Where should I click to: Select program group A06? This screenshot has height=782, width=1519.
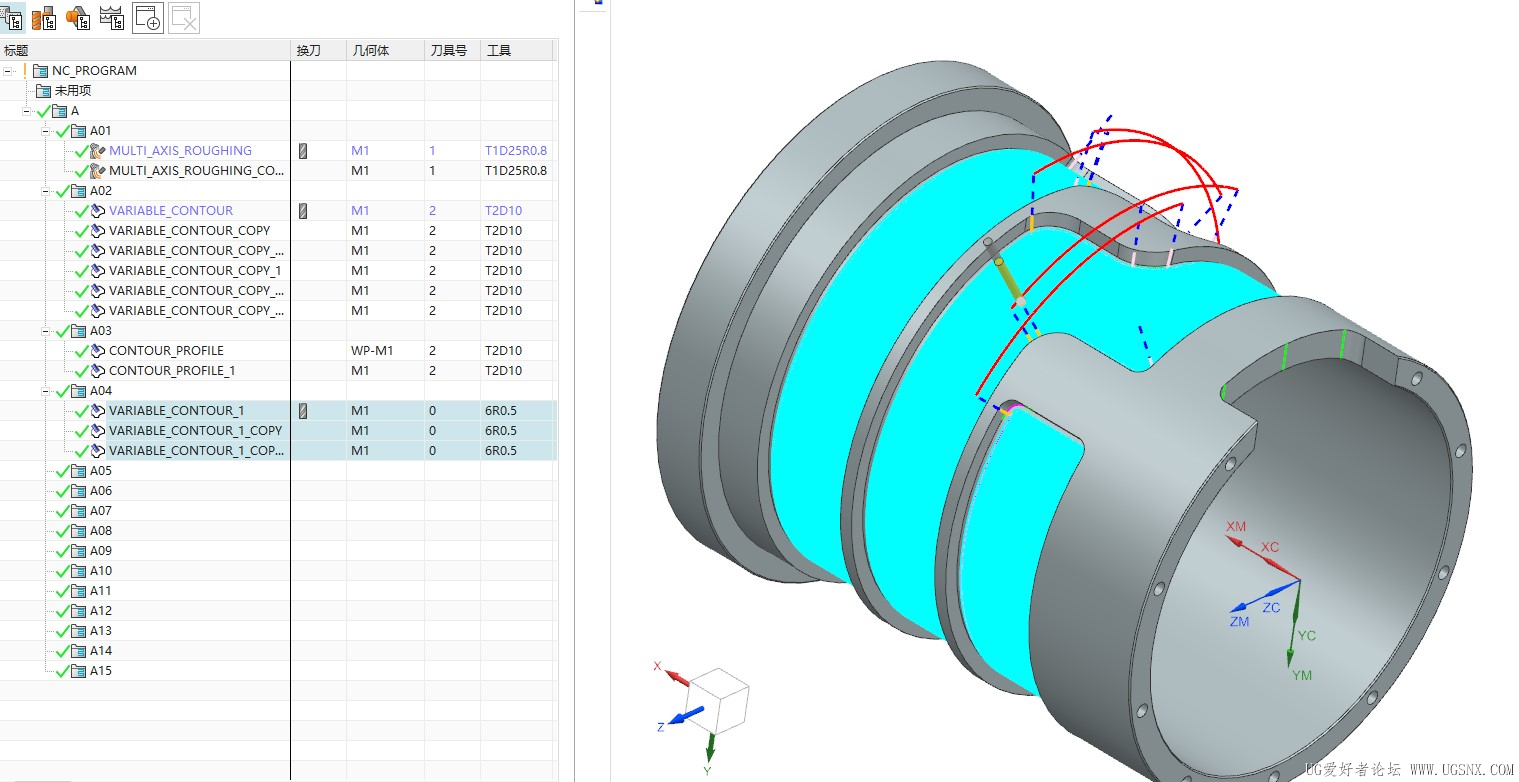pyautogui.click(x=101, y=491)
